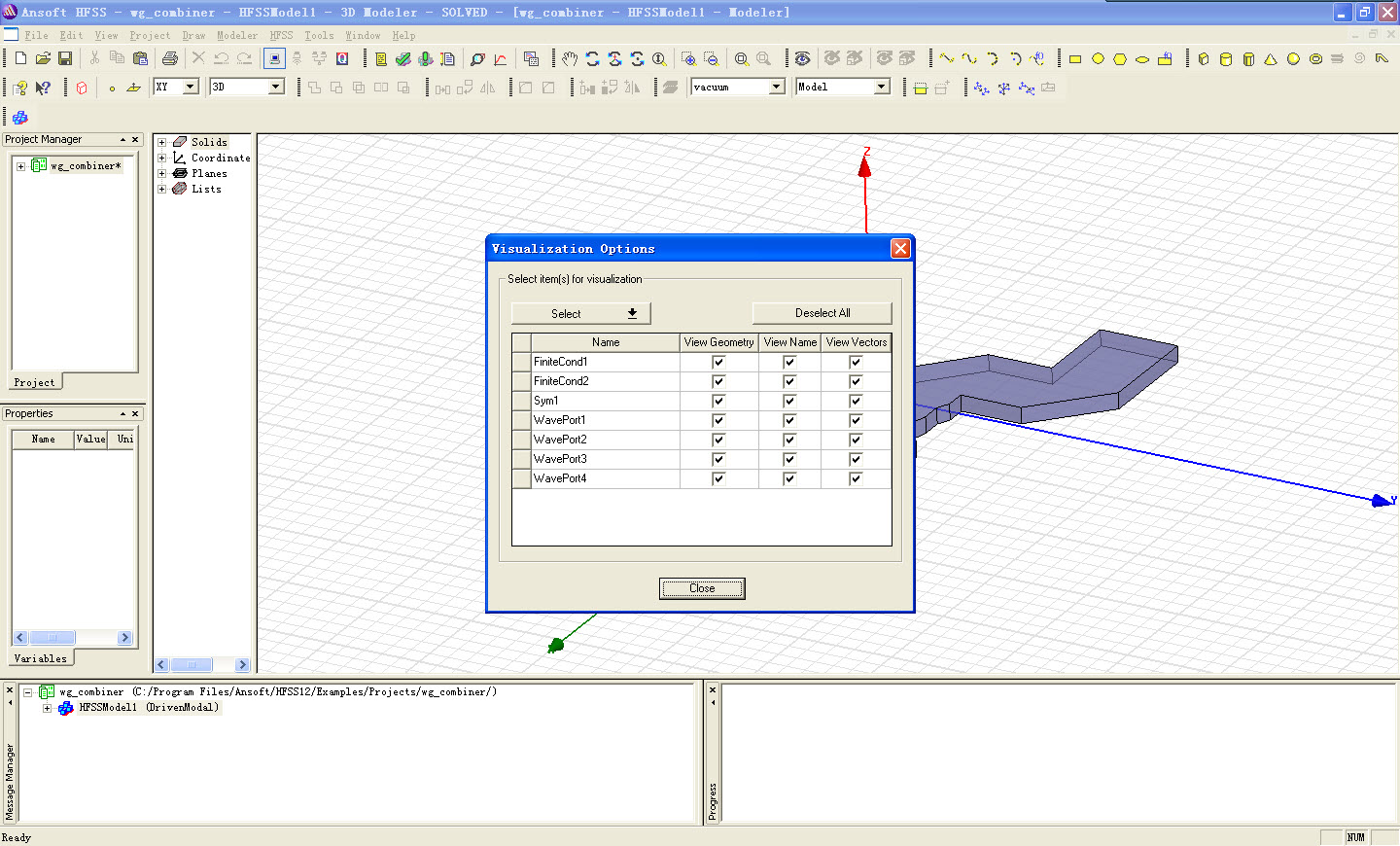Select the Draw box 3D tool
The image size is (1400, 846).
pos(1204,58)
